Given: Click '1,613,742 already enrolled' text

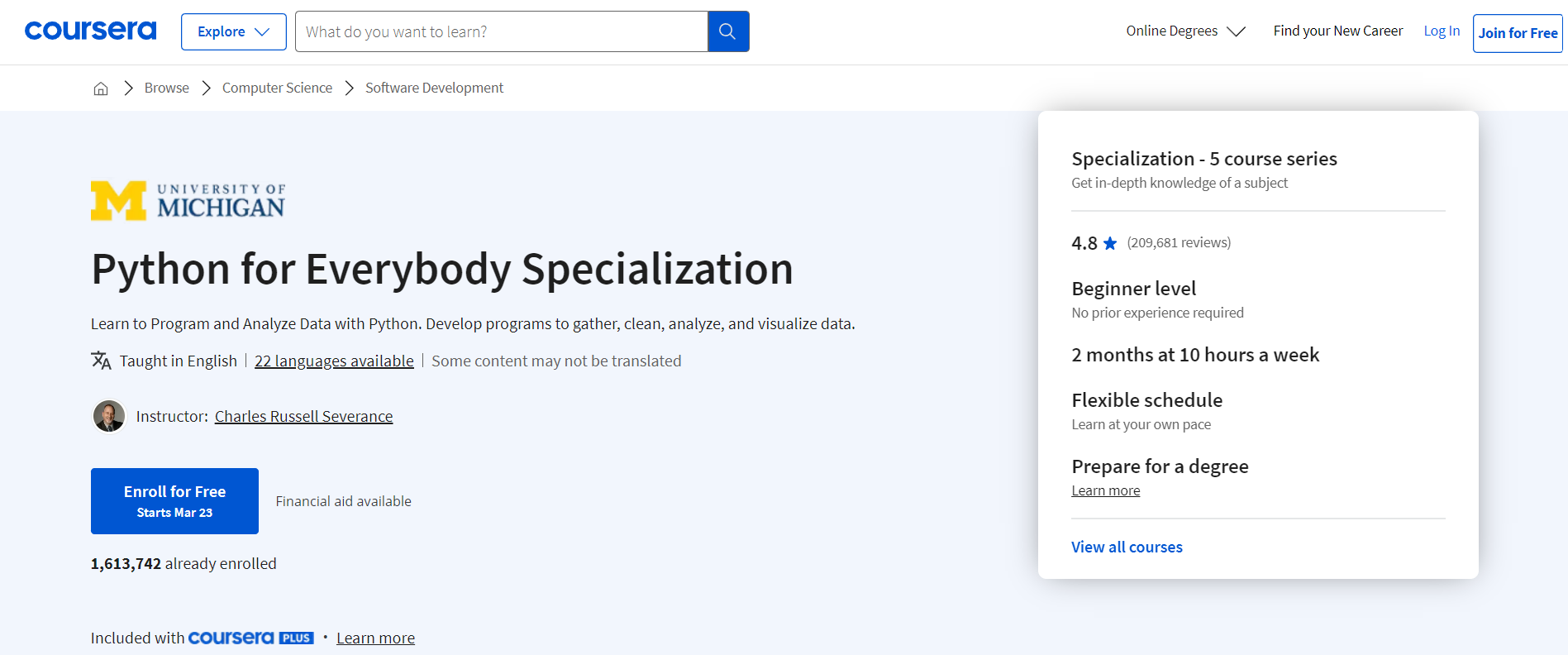Looking at the screenshot, I should (183, 563).
